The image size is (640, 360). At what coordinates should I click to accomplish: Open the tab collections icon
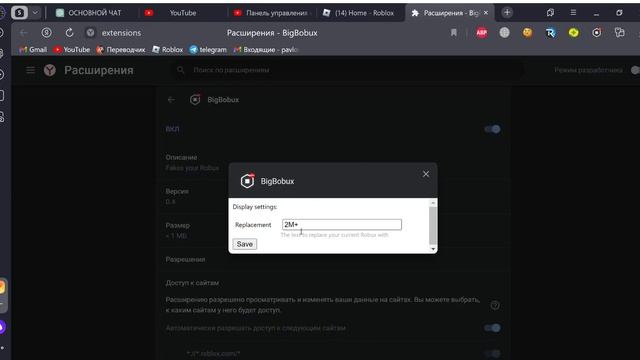coord(550,13)
